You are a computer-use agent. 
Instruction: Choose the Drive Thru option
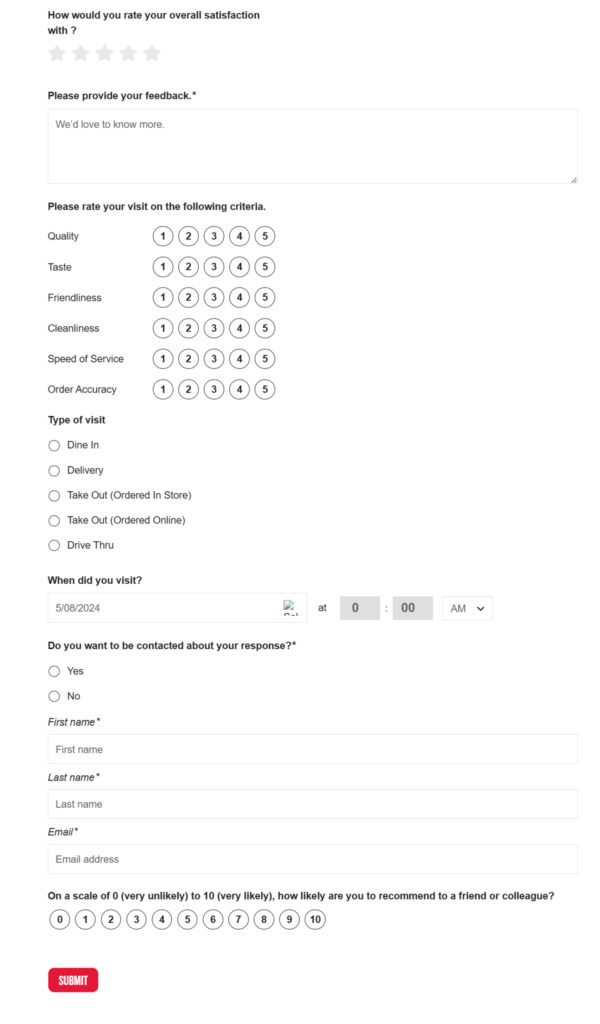pyautogui.click(x=54, y=545)
